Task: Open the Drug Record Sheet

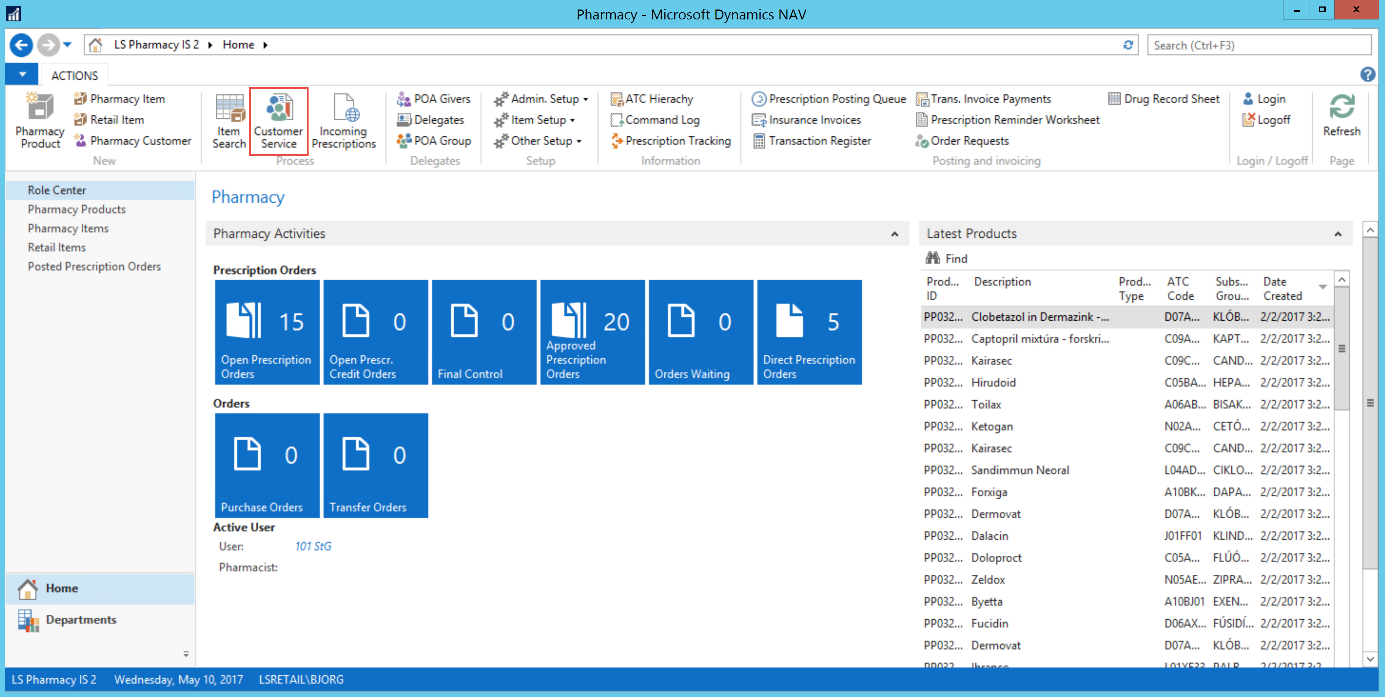Action: [x=1165, y=99]
